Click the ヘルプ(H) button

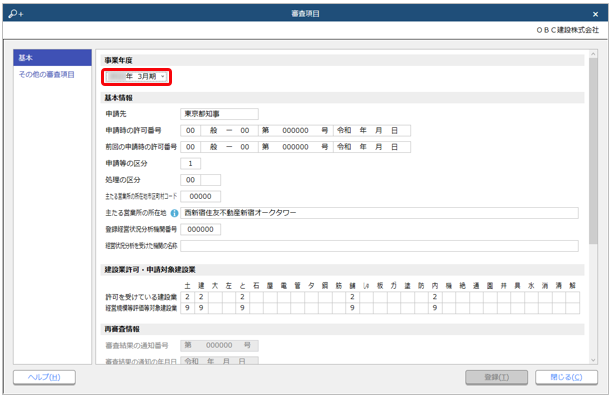(x=44, y=377)
